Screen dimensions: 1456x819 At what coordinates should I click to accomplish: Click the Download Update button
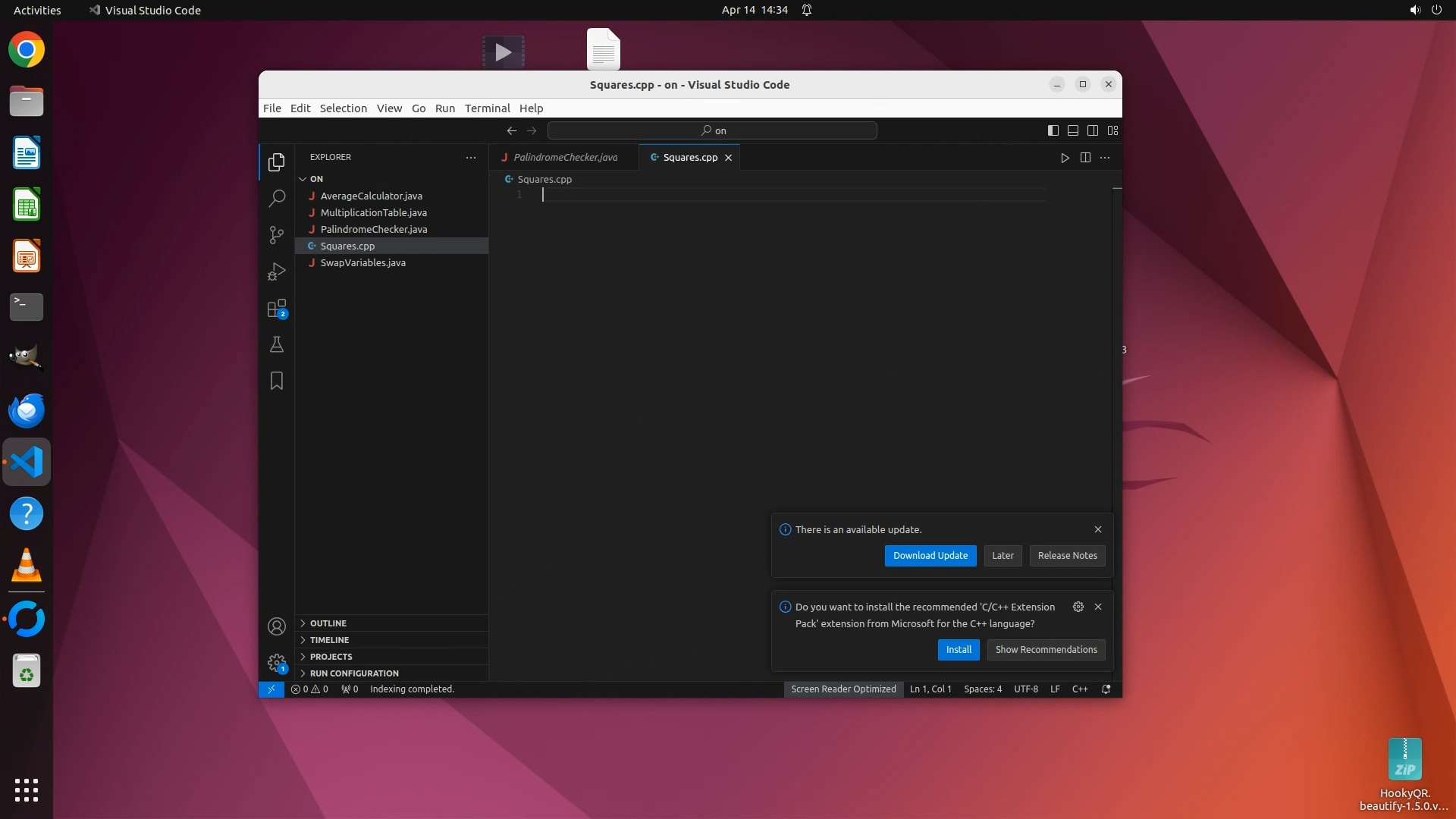[x=930, y=556]
